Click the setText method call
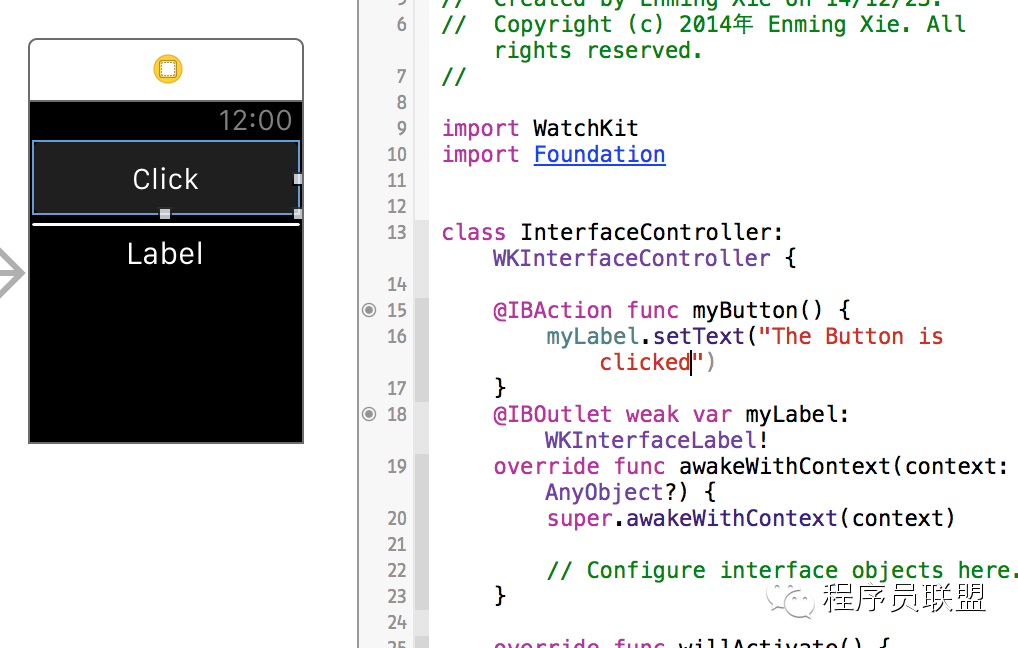The height and width of the screenshot is (648, 1018). click(699, 336)
